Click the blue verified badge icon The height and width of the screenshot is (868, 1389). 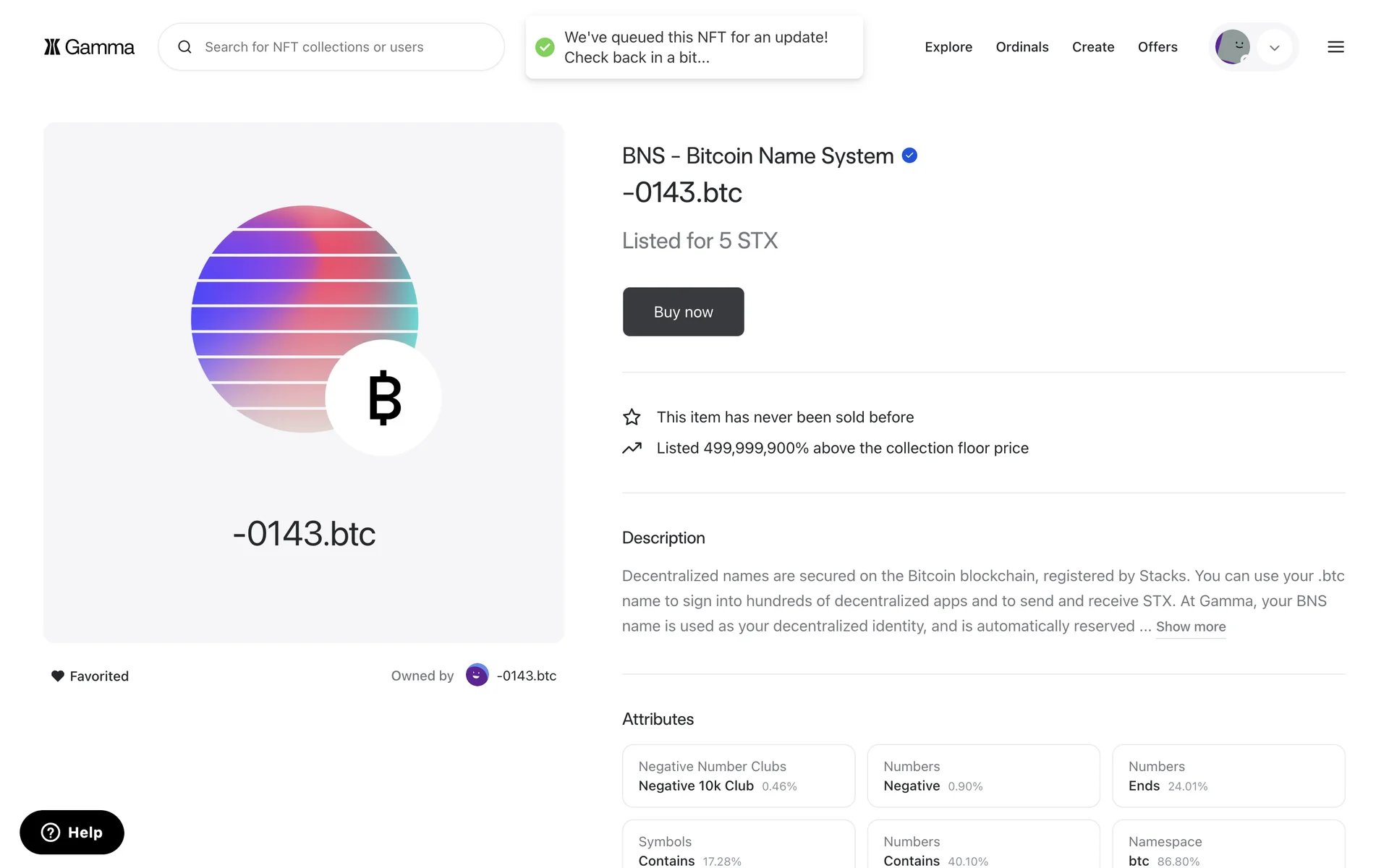pos(909,156)
